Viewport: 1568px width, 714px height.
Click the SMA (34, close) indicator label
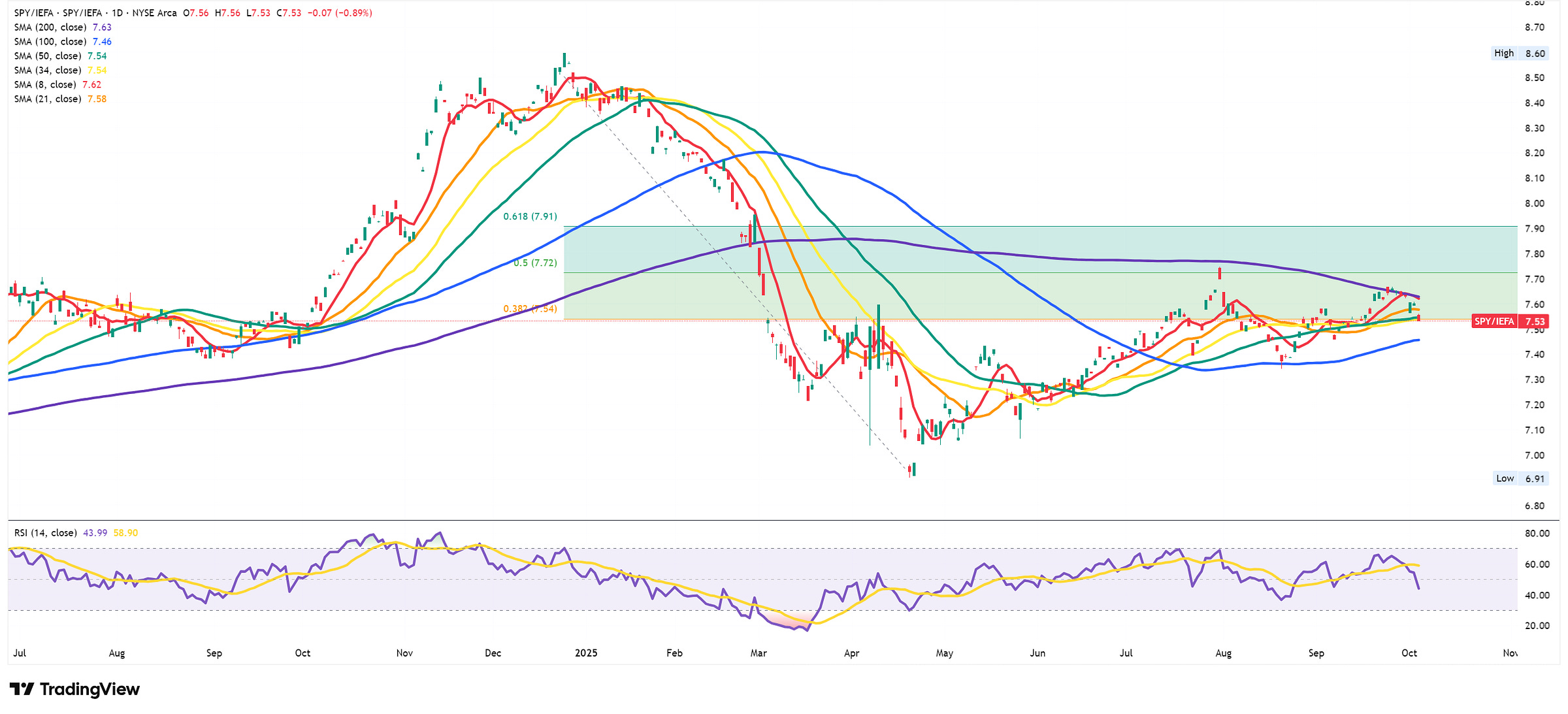coord(48,71)
